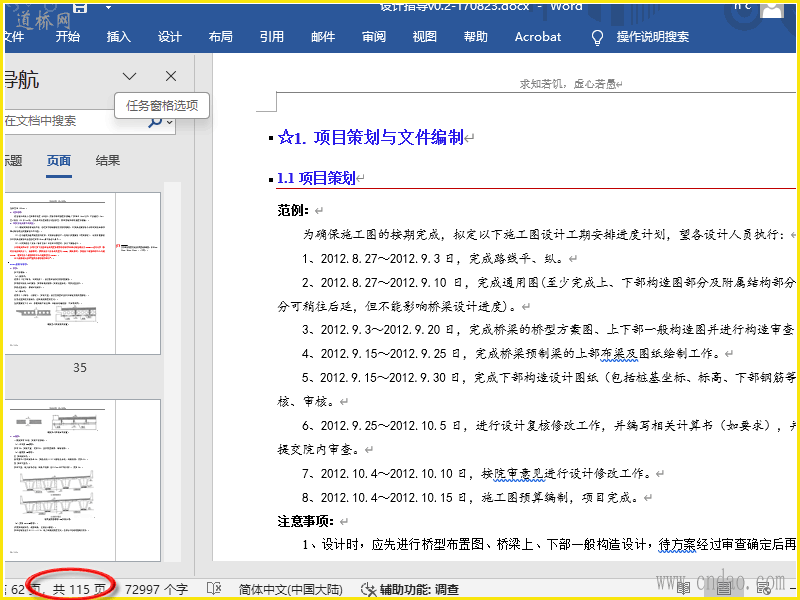Click heading ☆1. 项目策划与文件编制
The height and width of the screenshot is (600, 800).
(x=371, y=137)
